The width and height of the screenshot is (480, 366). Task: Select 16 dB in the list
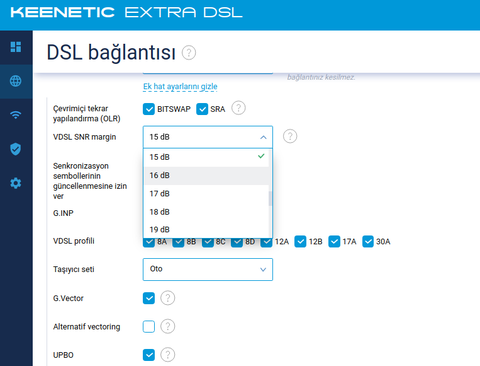[207, 175]
